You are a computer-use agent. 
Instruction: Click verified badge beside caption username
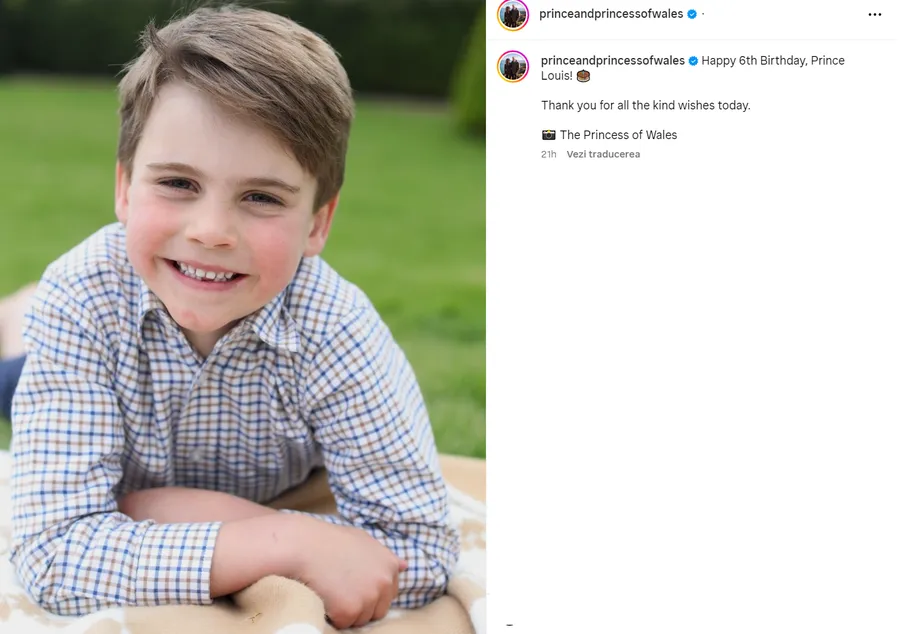[x=693, y=61]
